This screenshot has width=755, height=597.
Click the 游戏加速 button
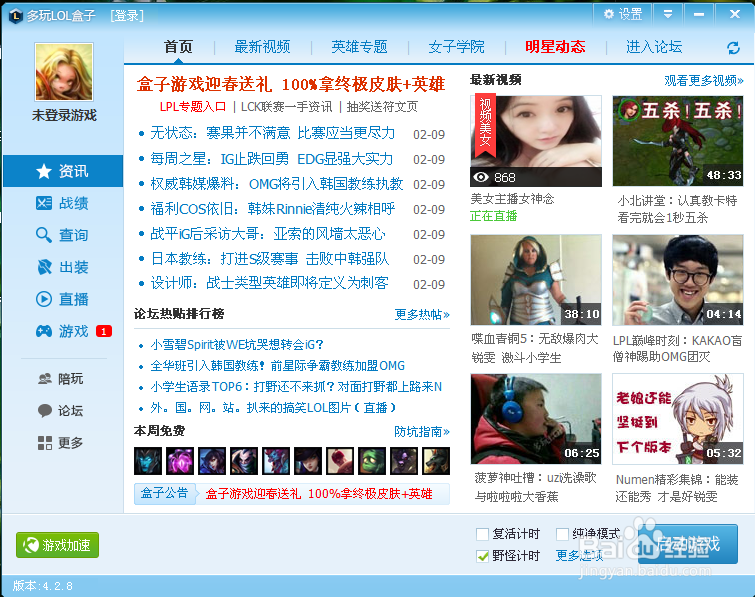tap(57, 545)
